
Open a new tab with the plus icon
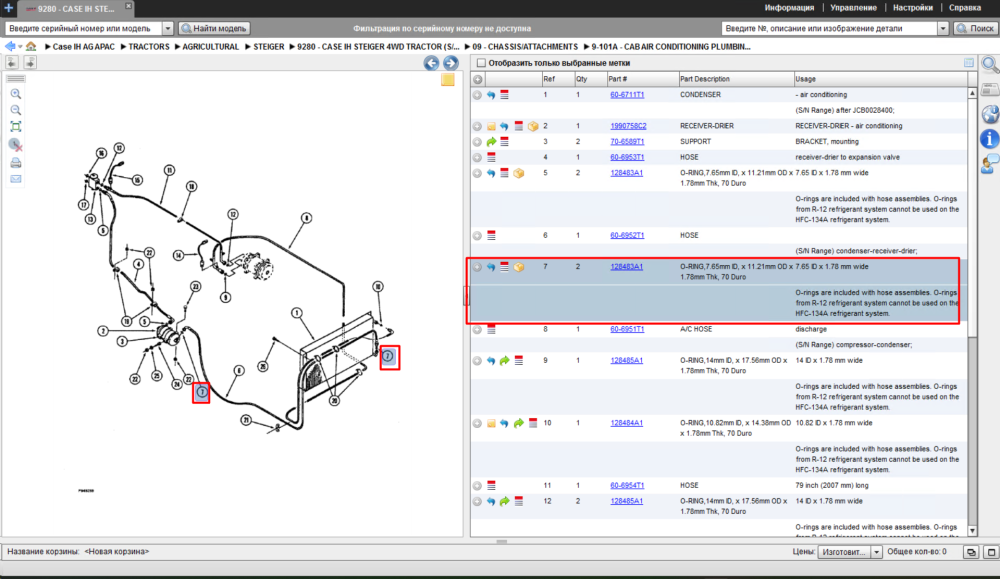8,8
